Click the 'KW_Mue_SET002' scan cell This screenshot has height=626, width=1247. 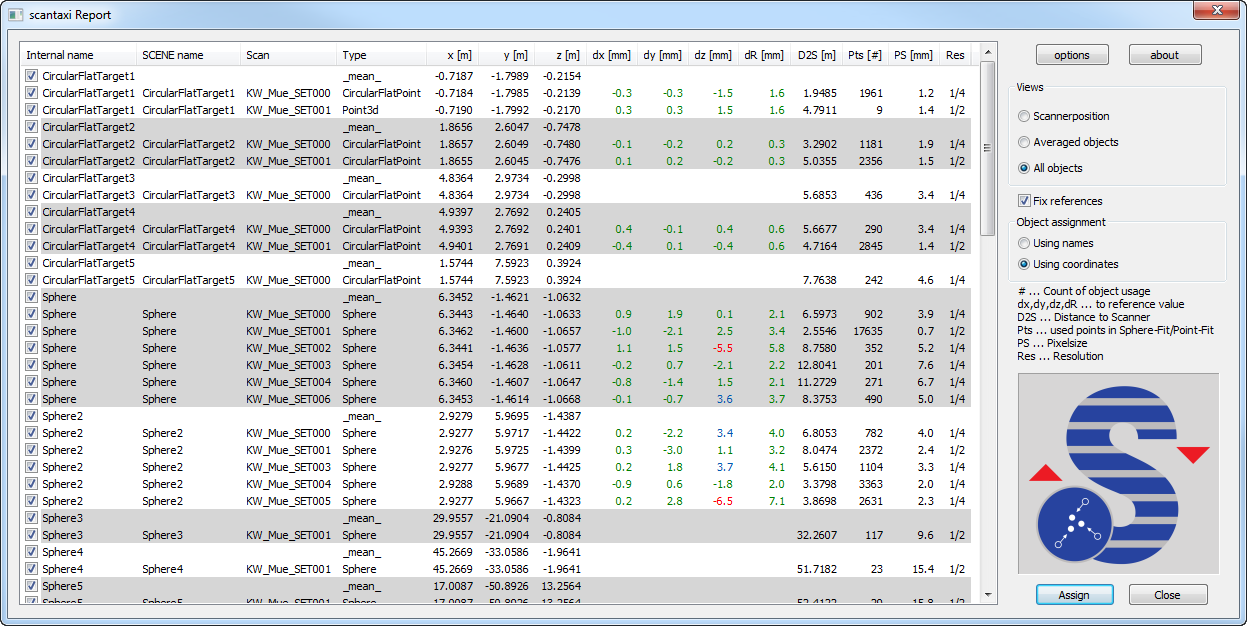click(288, 348)
